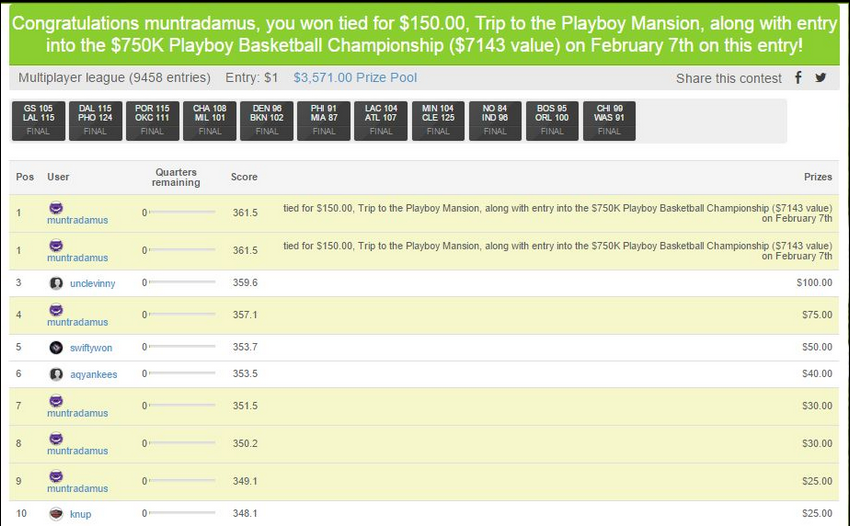Open the $3,571.00 Prize Pool link
The height and width of the screenshot is (526, 850).
[355, 78]
